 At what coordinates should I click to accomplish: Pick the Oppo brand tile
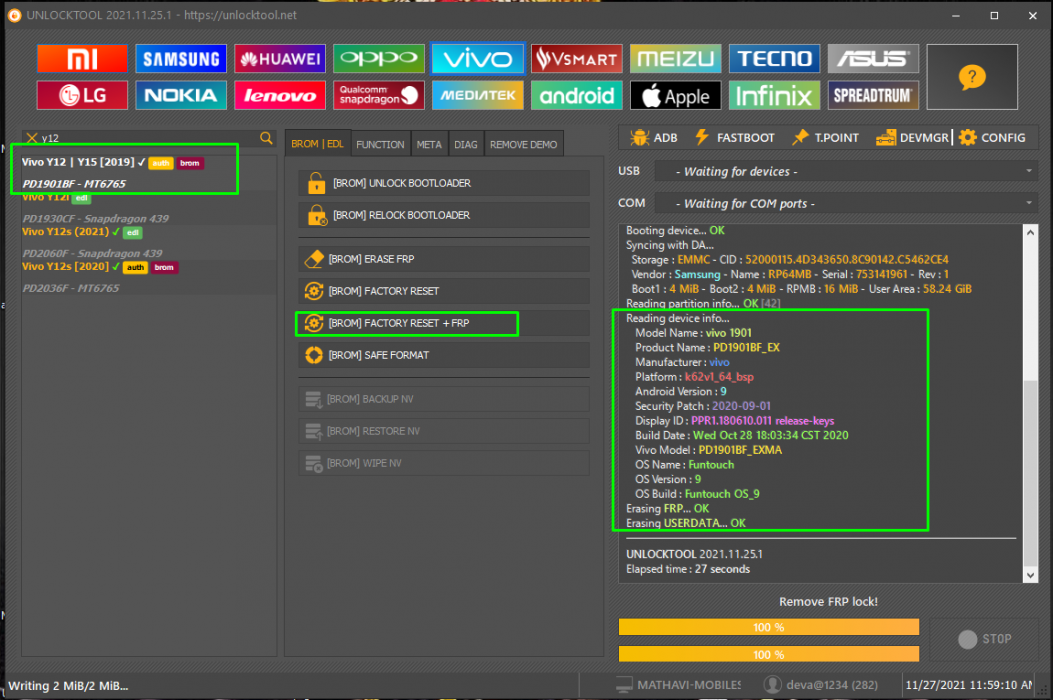pos(379,59)
